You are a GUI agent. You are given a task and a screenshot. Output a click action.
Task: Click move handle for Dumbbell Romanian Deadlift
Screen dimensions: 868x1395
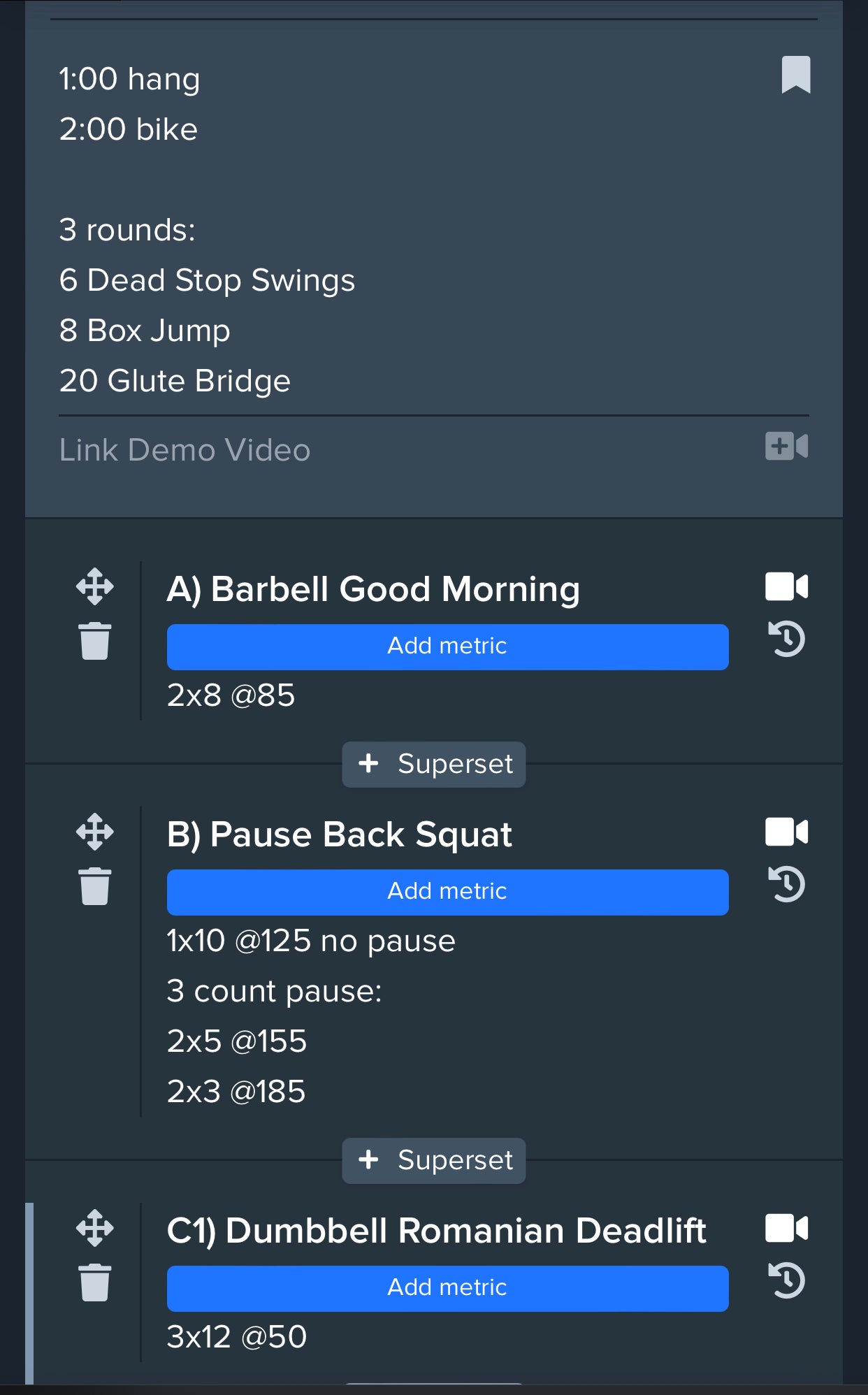95,1228
